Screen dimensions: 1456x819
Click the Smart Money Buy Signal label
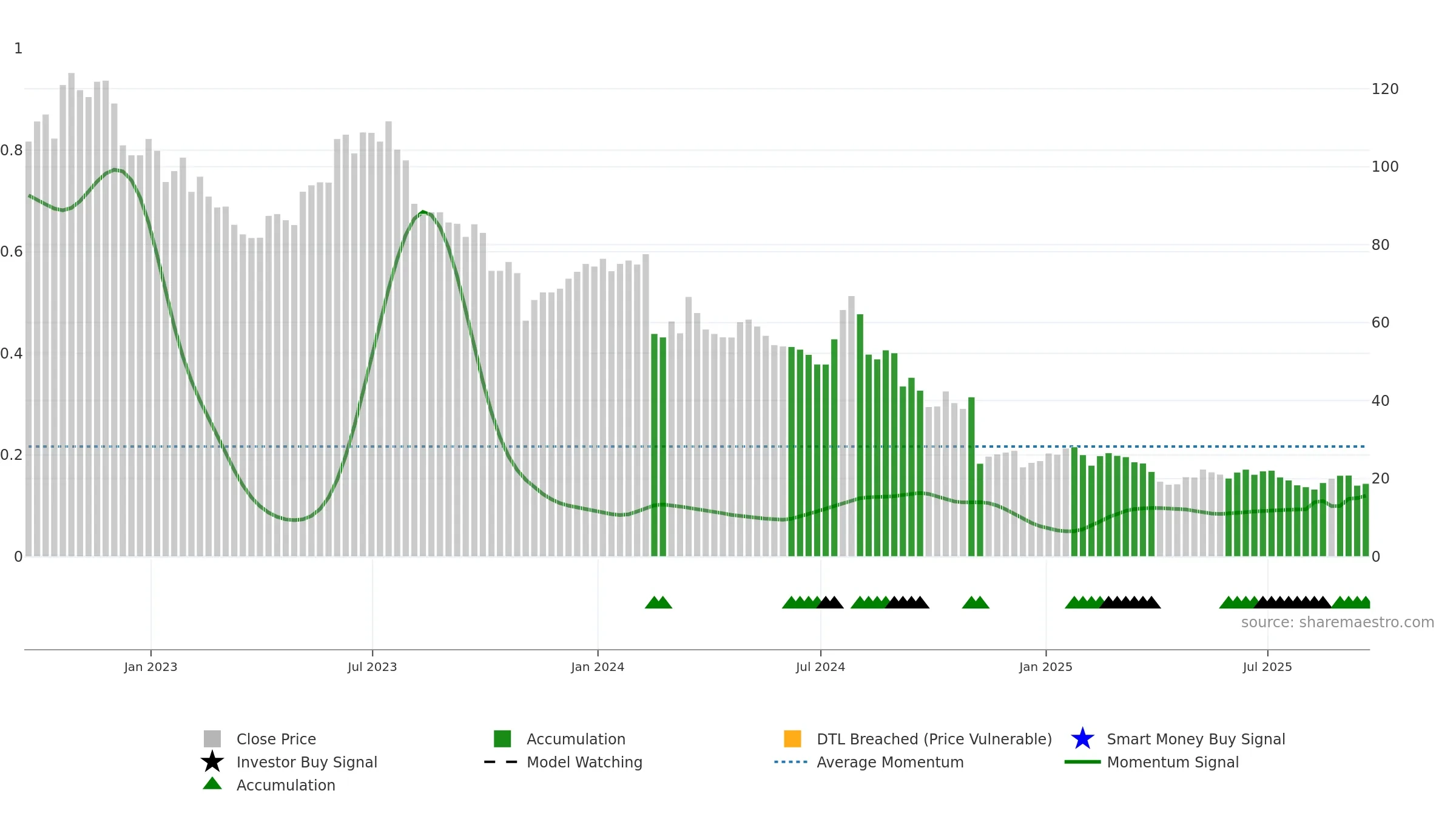click(1196, 739)
